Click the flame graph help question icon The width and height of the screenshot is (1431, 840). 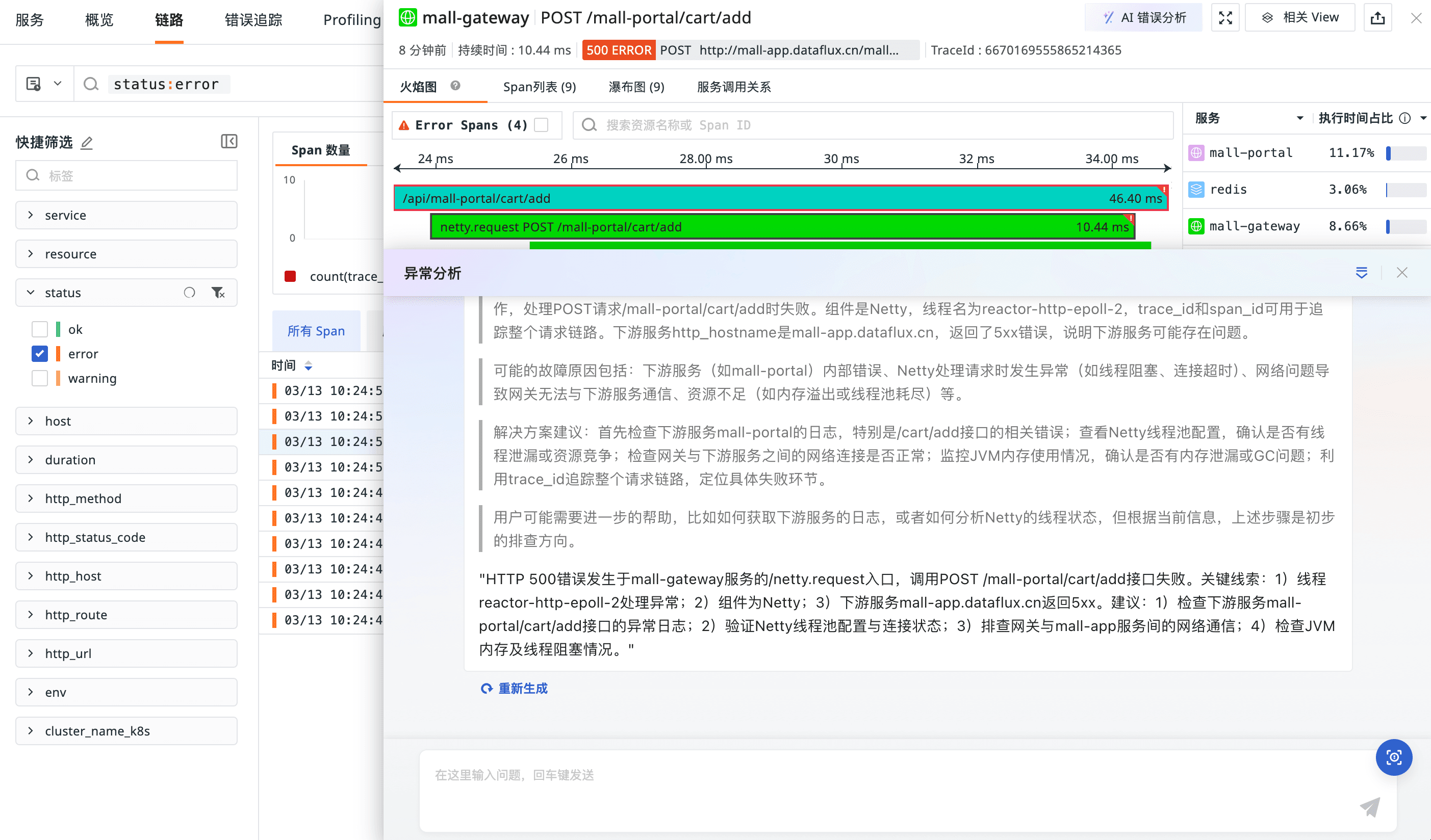point(455,86)
